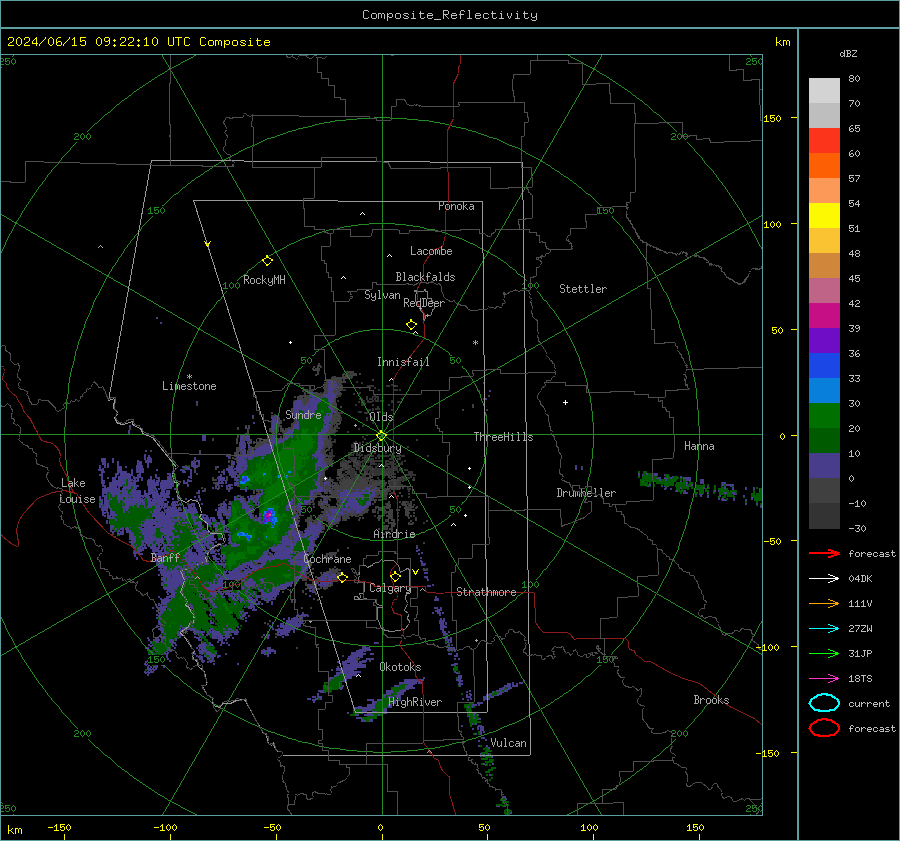
Task: Click the yellow diamond marker near Cochrane
Action: click(x=342, y=577)
